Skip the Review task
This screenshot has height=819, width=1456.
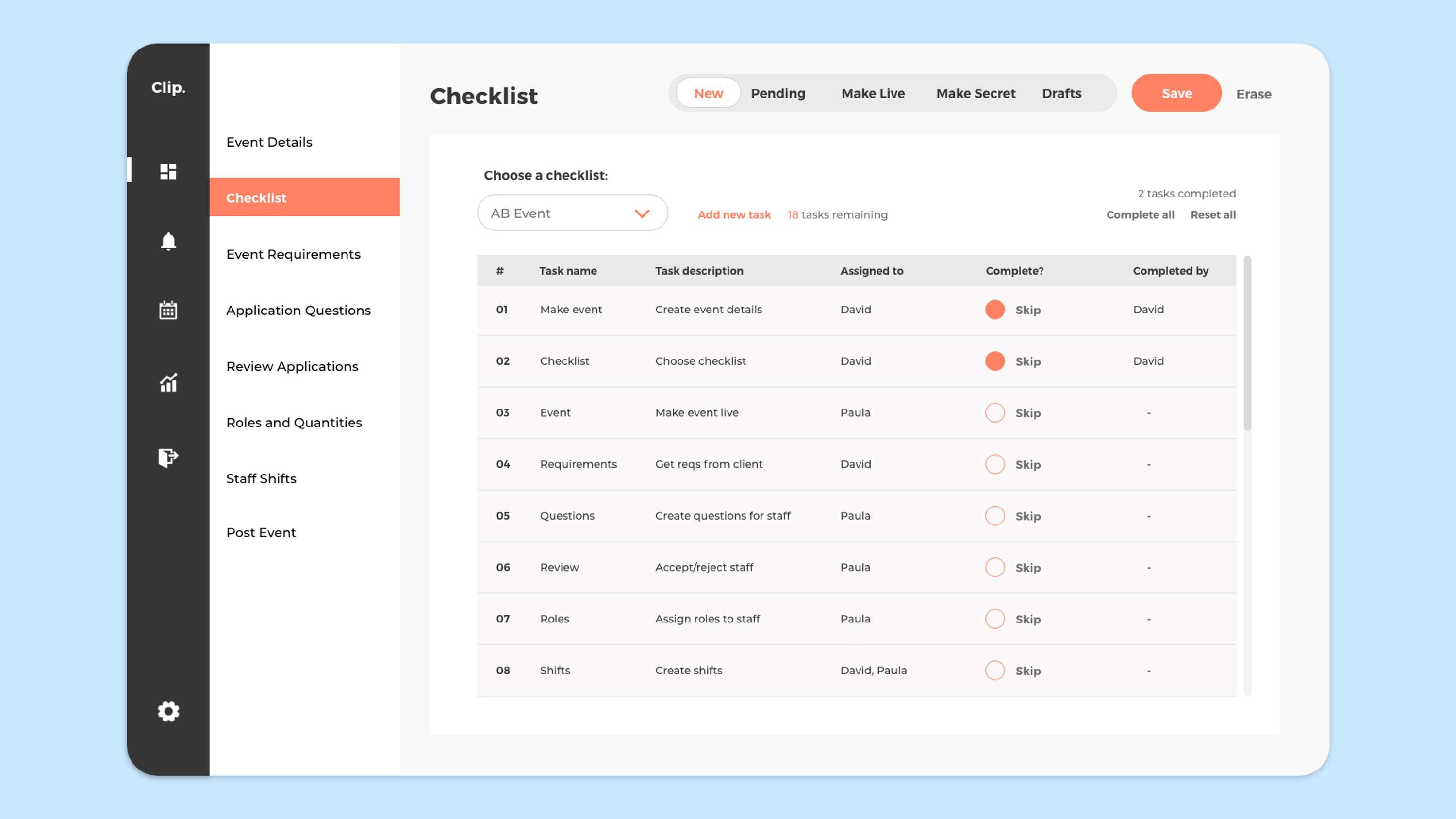pos(1027,568)
